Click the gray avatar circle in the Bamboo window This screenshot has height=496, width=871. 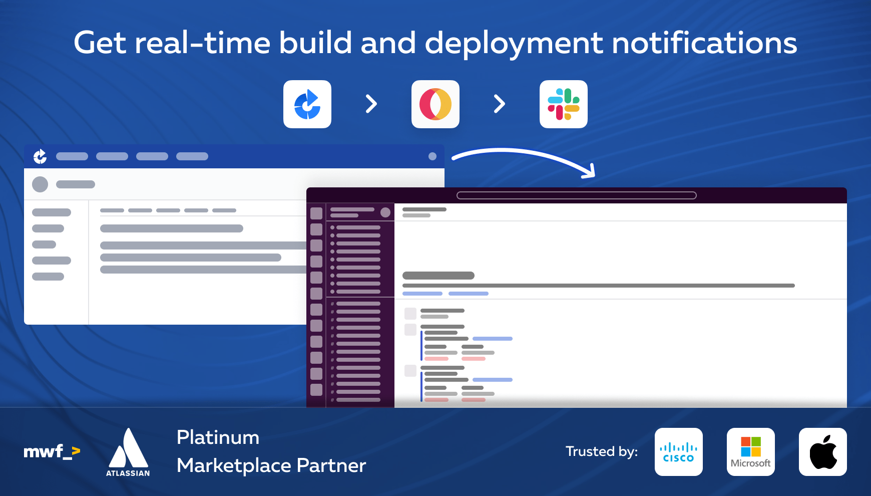(x=40, y=184)
